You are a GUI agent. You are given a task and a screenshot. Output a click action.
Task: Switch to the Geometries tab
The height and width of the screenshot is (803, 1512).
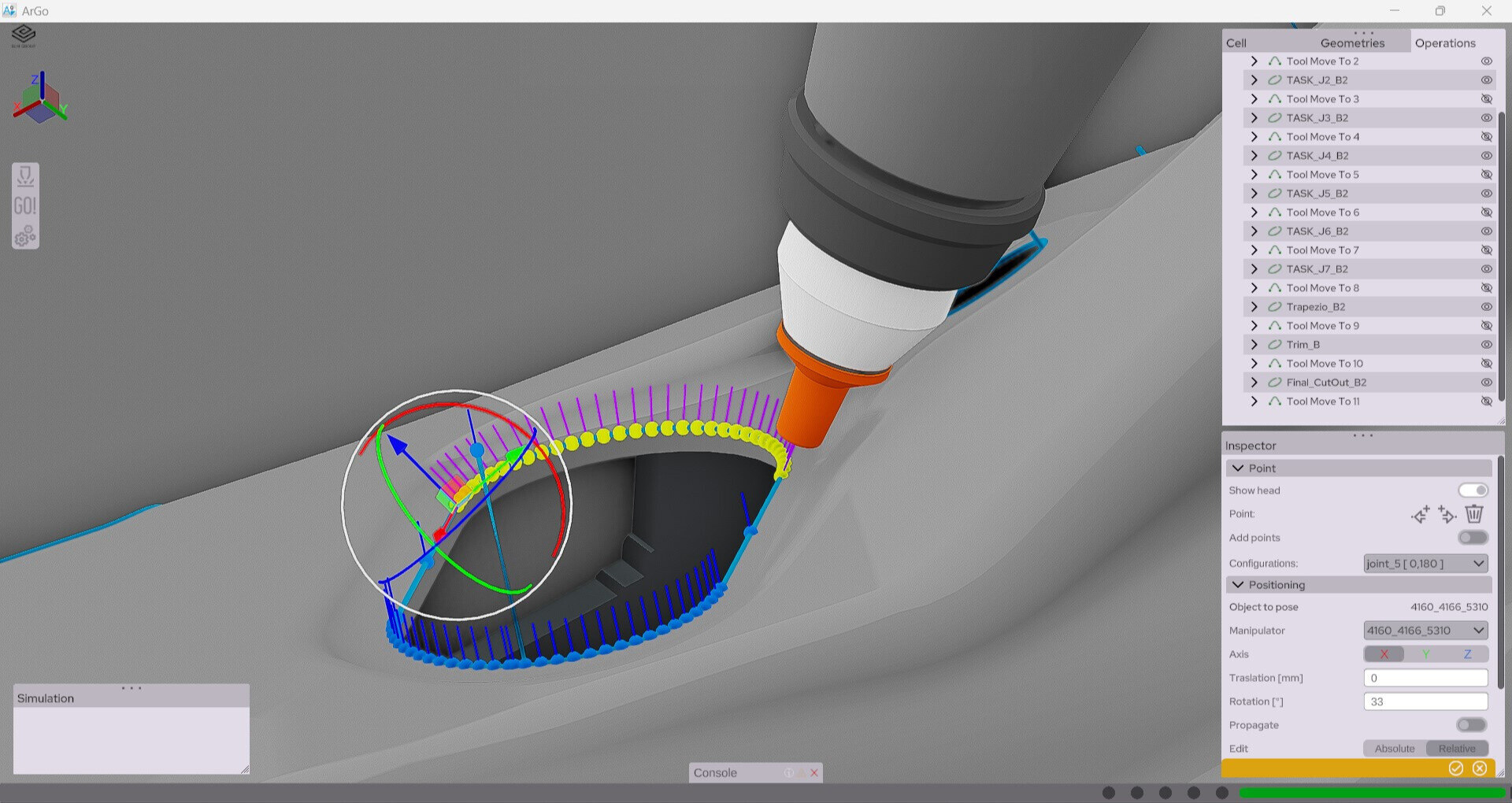1352,43
